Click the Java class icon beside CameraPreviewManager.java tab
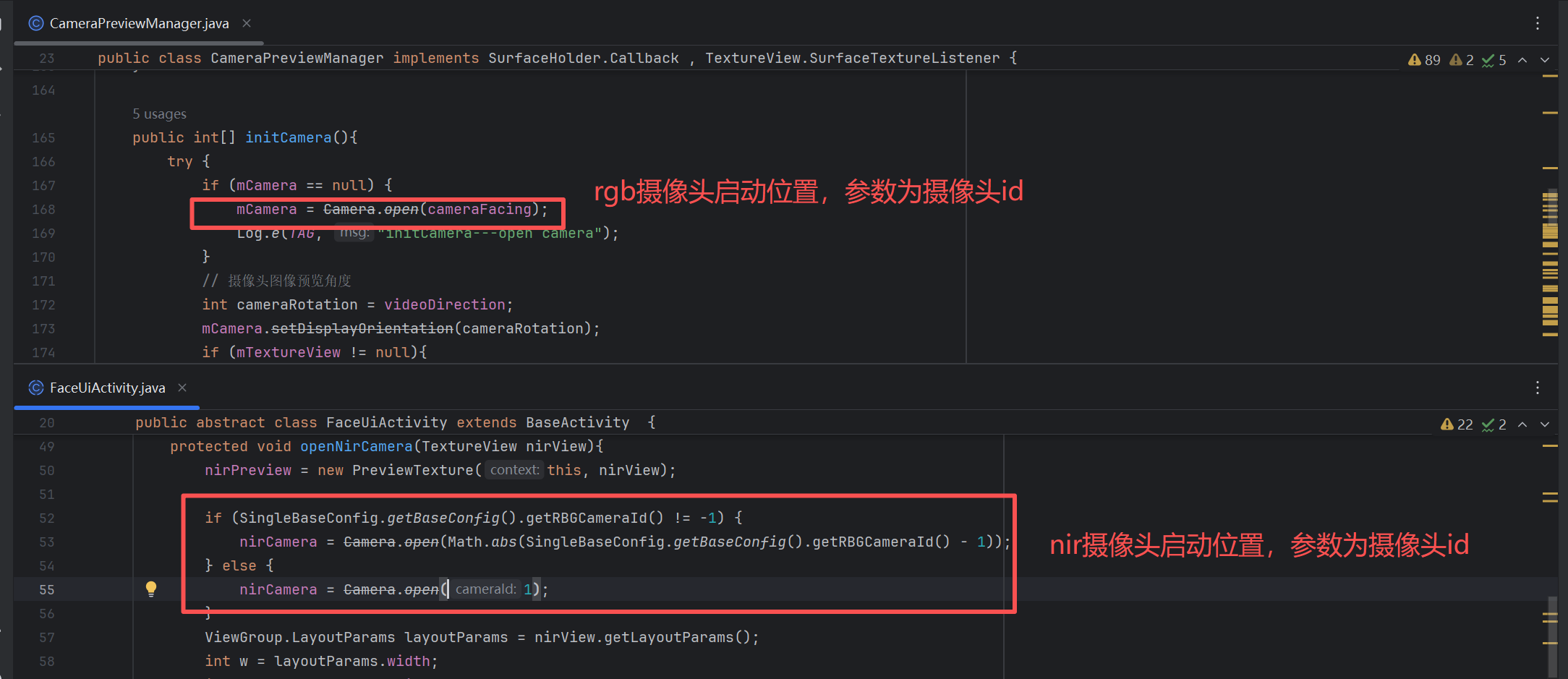Screen dimensions: 1568x679 tap(36, 23)
